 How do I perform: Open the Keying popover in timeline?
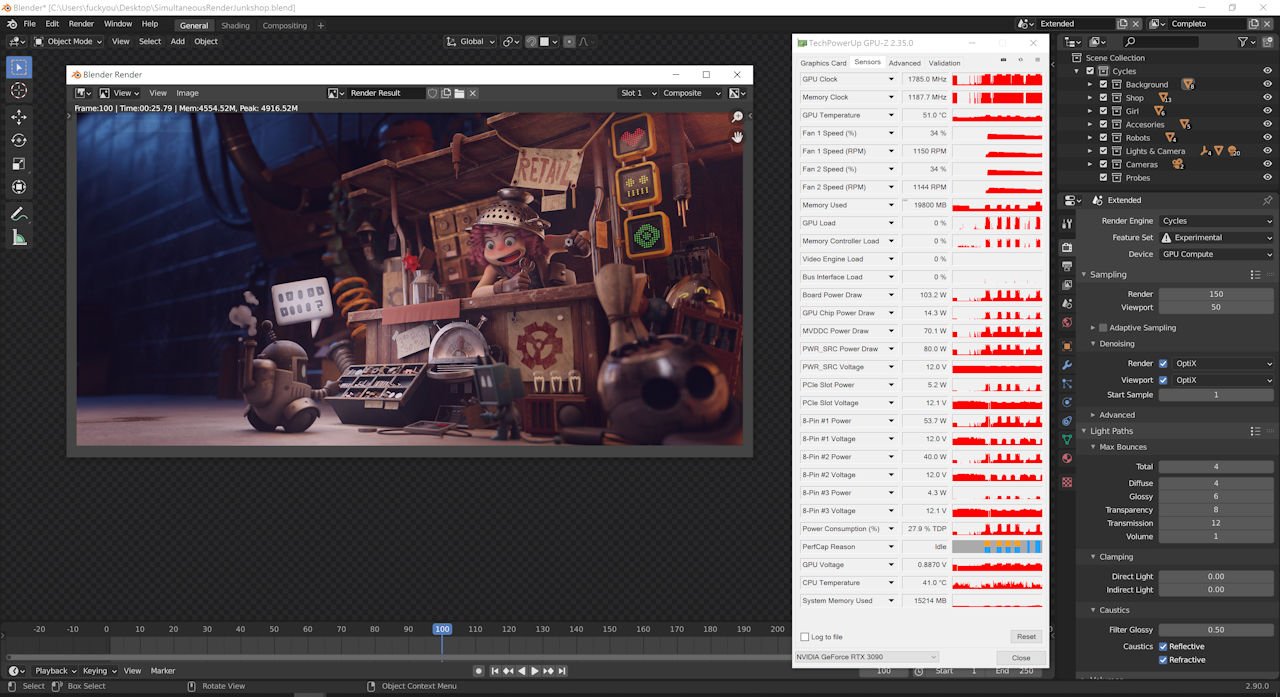coord(98,671)
